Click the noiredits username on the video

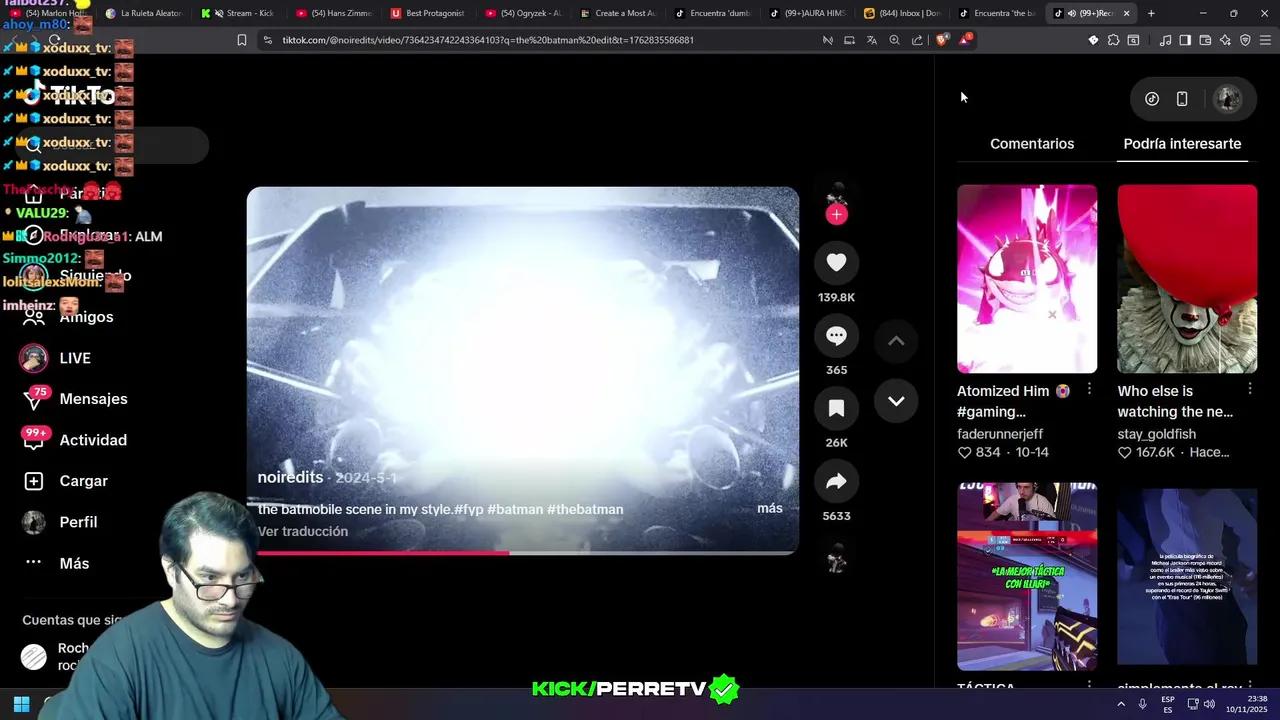tap(290, 477)
